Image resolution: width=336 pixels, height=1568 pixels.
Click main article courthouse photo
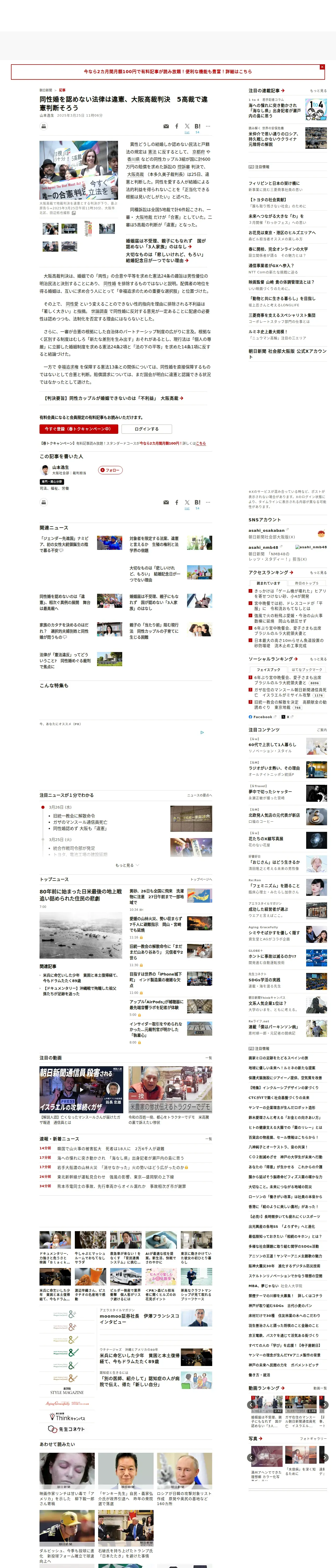[x=79, y=170]
